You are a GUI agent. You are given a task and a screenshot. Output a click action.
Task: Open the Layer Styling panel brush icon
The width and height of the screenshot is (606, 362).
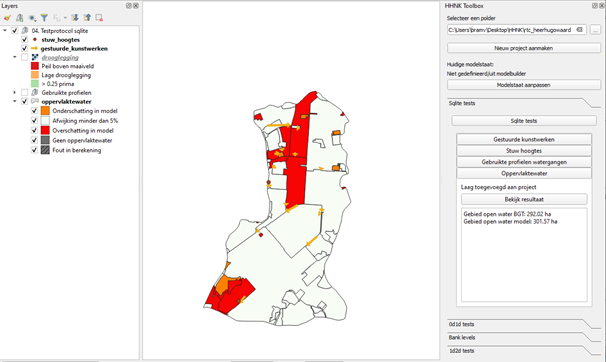click(7, 18)
